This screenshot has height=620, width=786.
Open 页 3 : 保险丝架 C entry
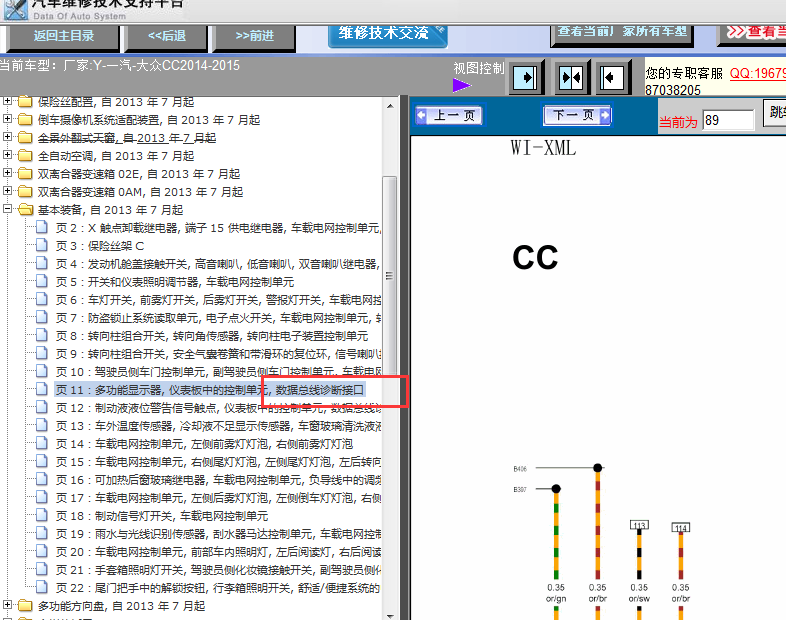[x=100, y=246]
